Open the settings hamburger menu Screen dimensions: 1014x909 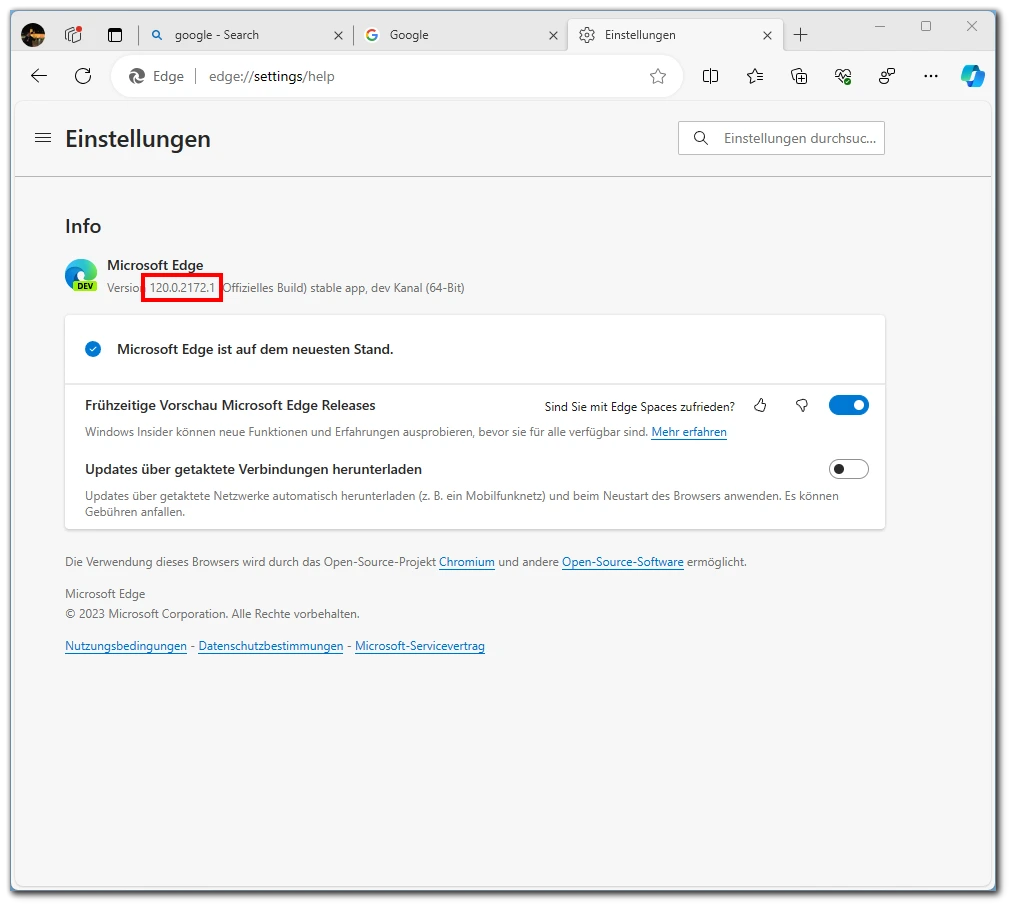point(43,138)
